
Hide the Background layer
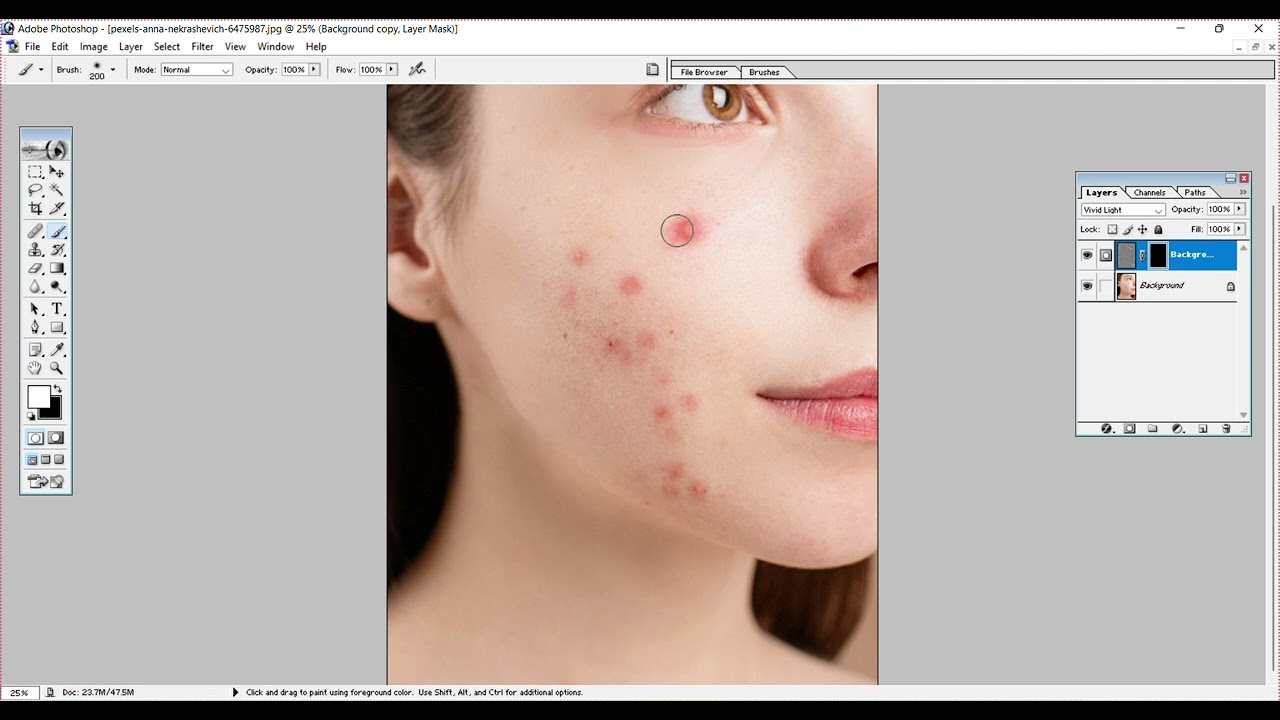pyautogui.click(x=1087, y=286)
